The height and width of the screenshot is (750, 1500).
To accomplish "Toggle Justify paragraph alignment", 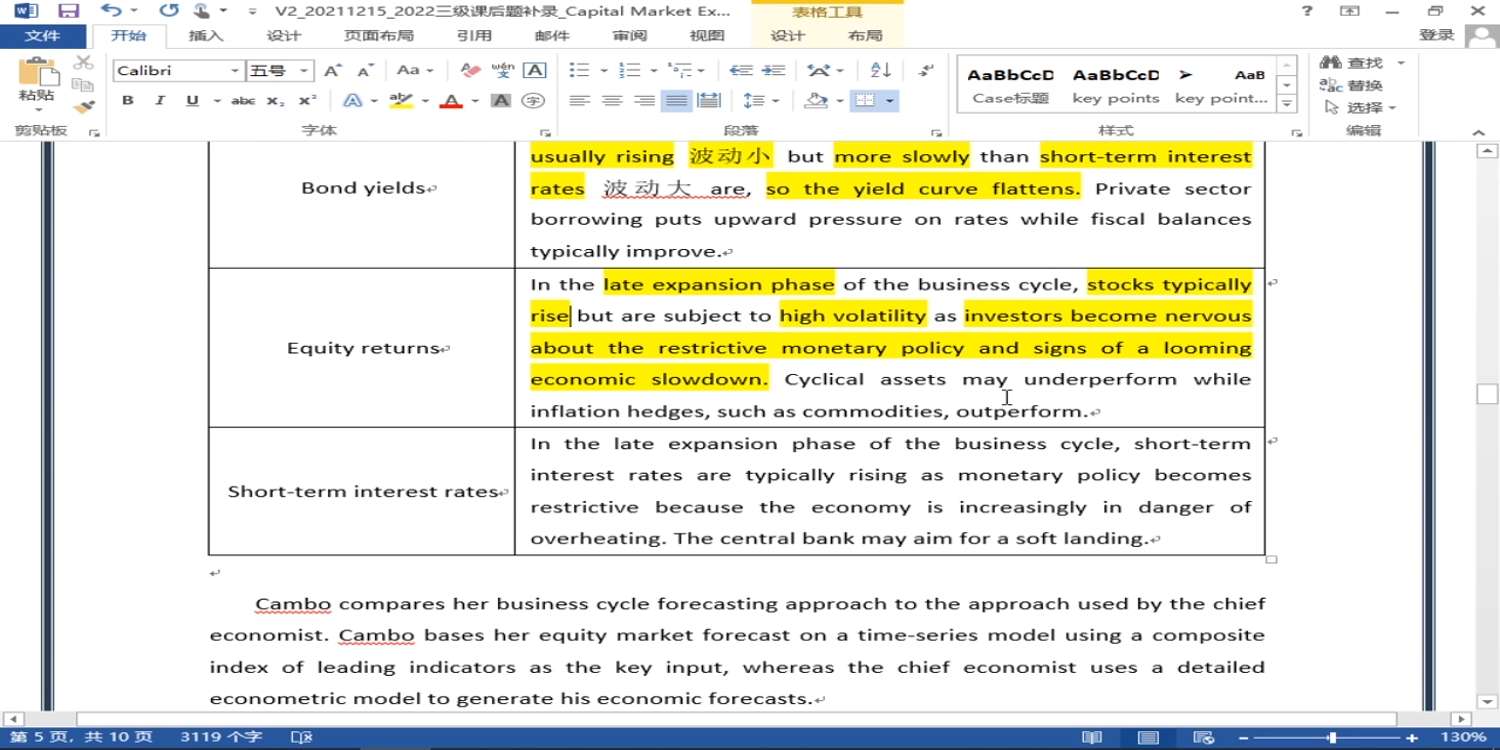I will pyautogui.click(x=676, y=101).
